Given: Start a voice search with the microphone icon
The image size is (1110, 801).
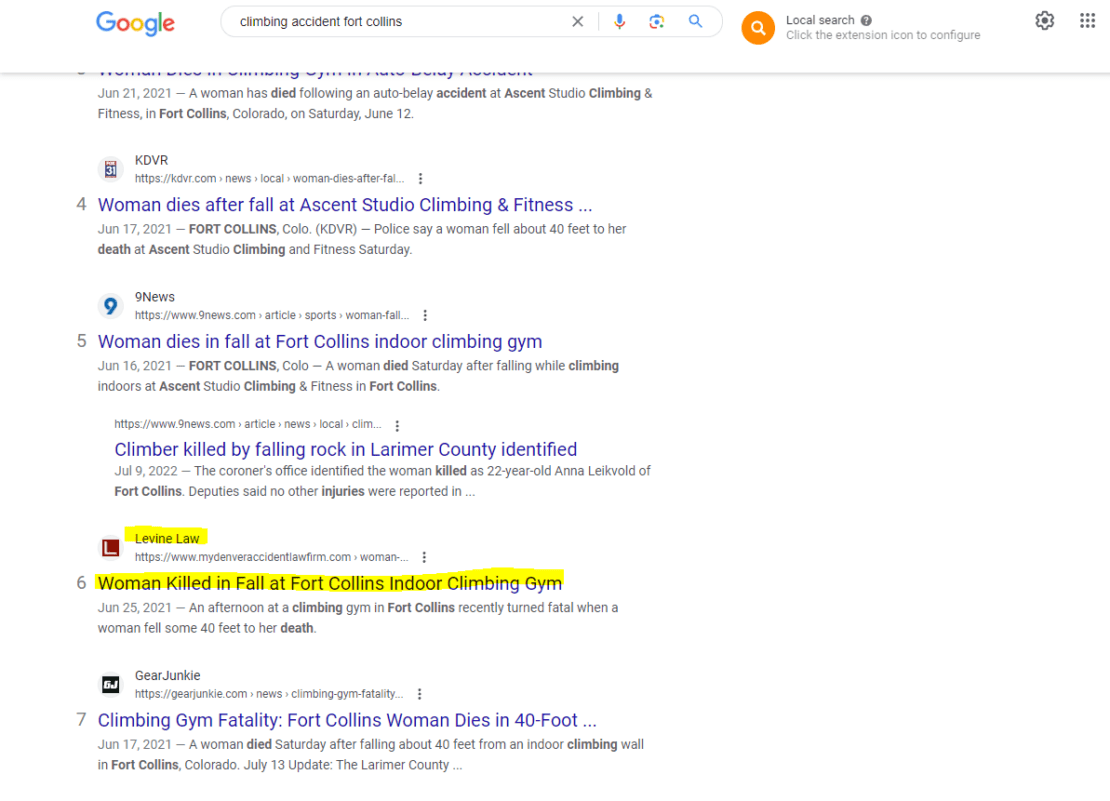Looking at the screenshot, I should click(619, 20).
